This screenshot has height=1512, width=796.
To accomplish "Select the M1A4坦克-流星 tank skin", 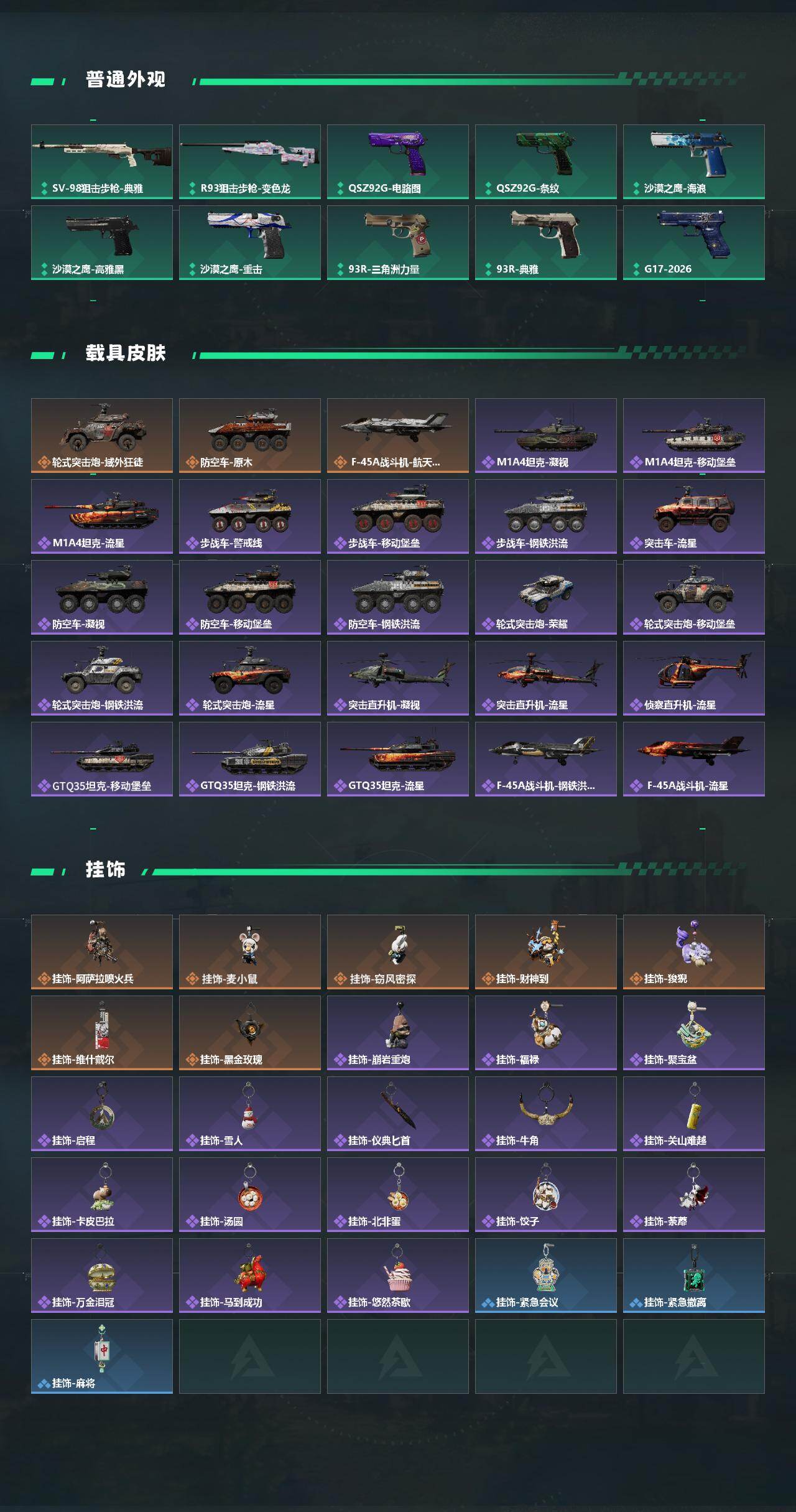I will pyautogui.click(x=102, y=516).
